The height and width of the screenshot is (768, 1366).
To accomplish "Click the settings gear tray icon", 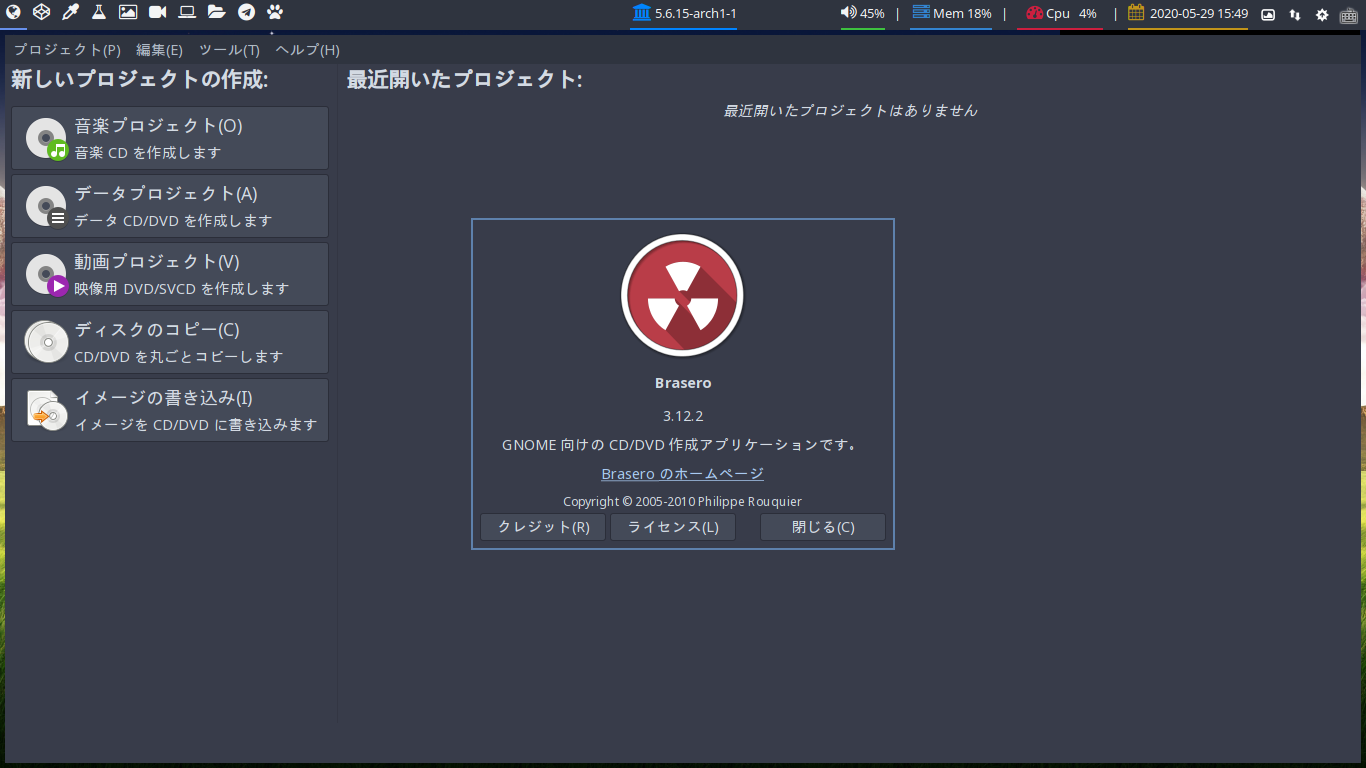I will pyautogui.click(x=1322, y=14).
